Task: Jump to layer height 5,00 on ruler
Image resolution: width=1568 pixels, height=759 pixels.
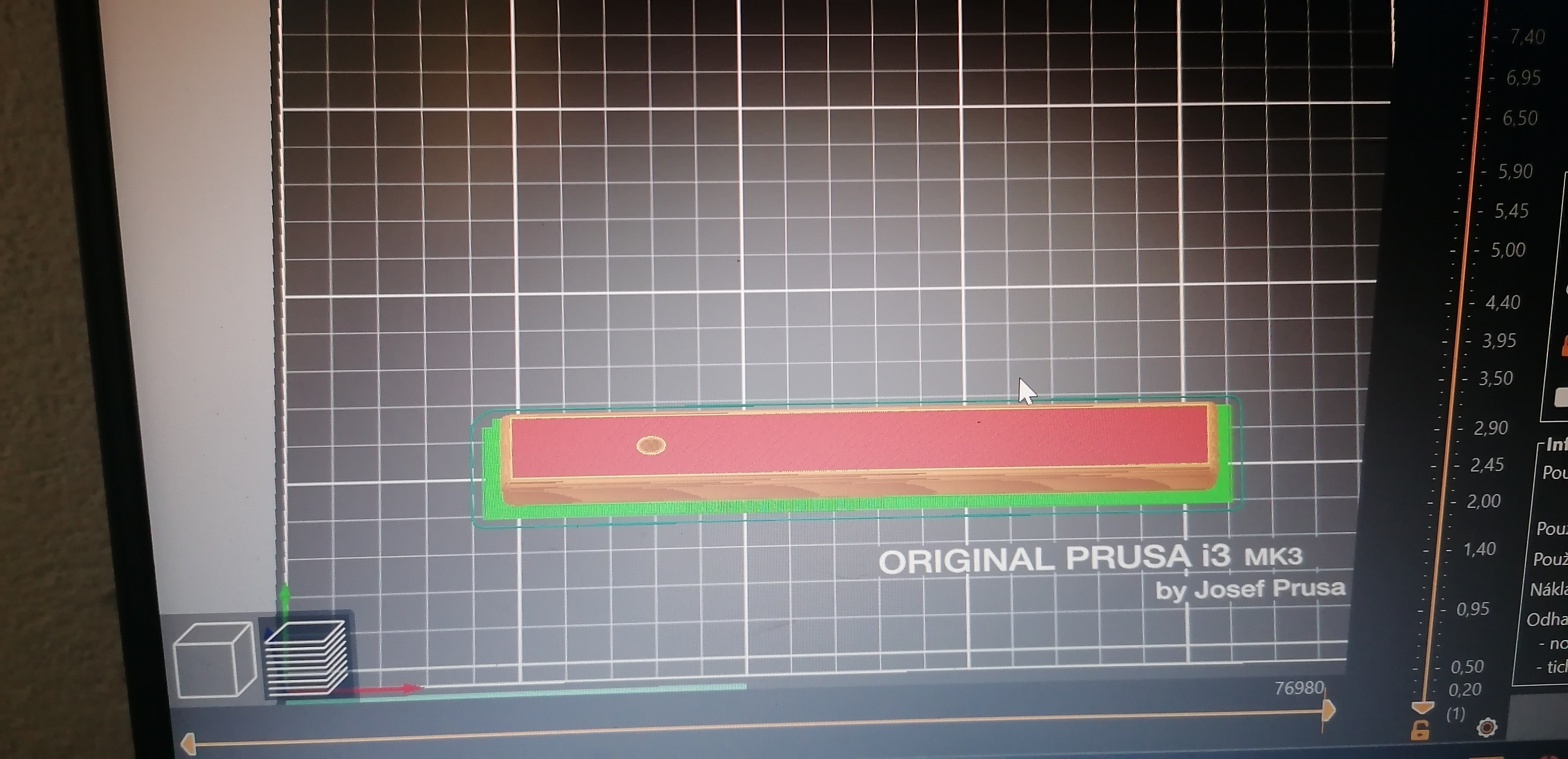Action: point(1508,250)
